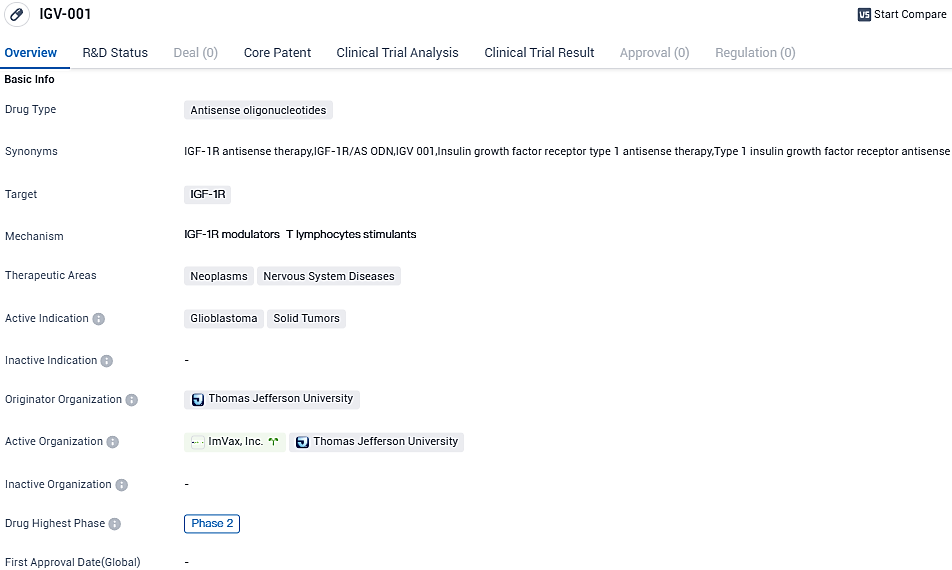The width and height of the screenshot is (952, 570).
Task: Click info icon beside Active Organization
Action: coord(113,442)
